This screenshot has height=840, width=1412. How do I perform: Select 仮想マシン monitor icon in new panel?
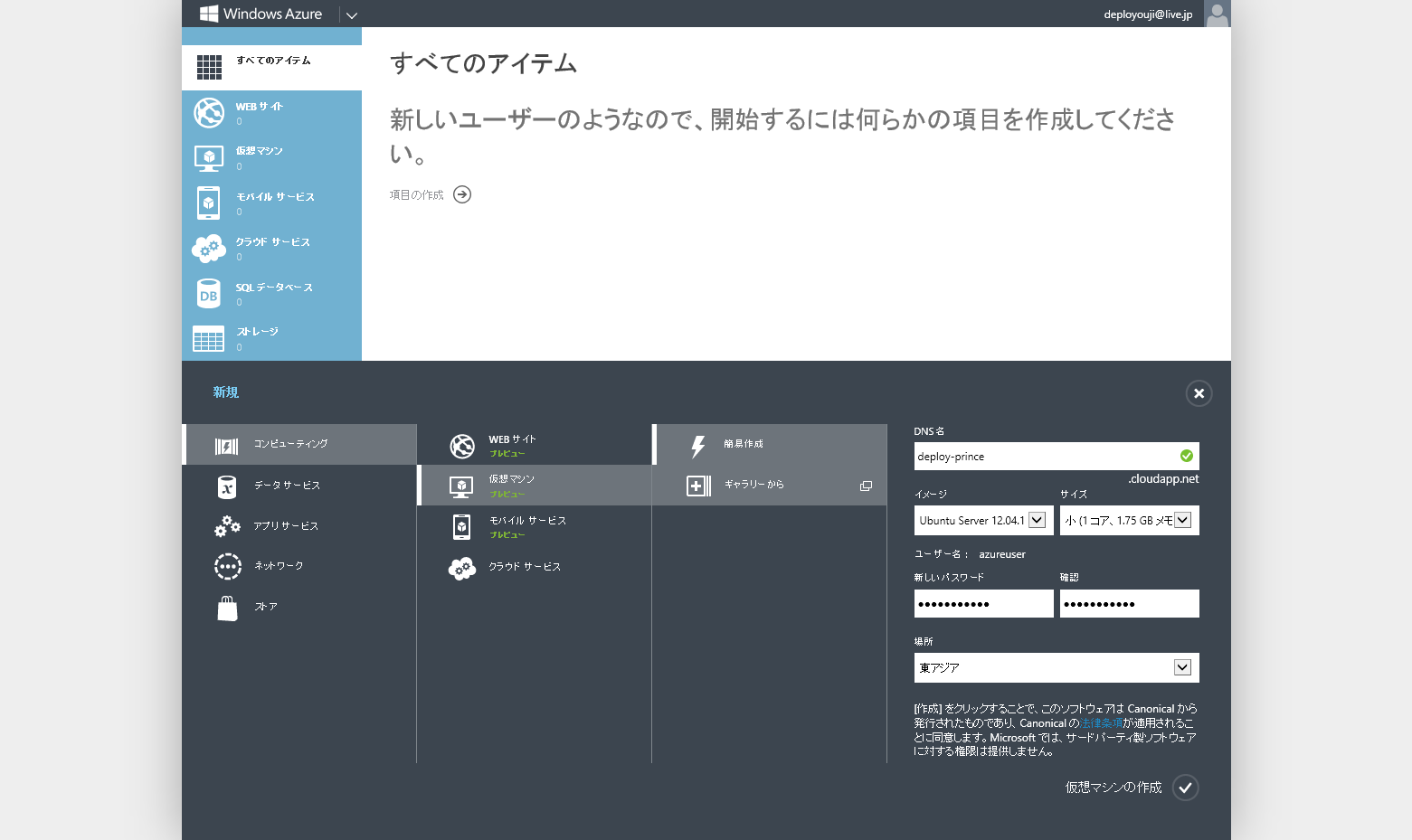point(461,487)
